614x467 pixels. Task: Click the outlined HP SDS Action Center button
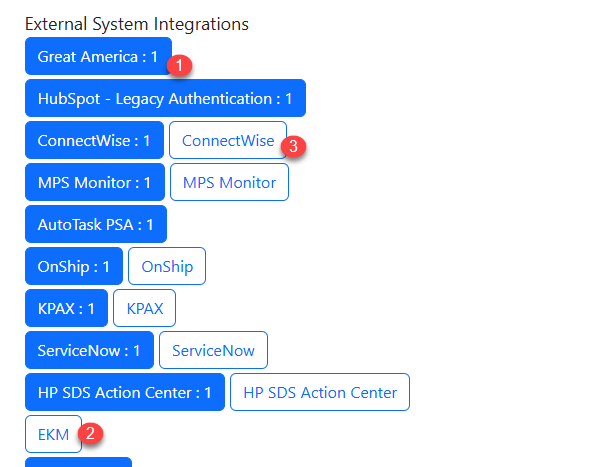click(x=320, y=392)
